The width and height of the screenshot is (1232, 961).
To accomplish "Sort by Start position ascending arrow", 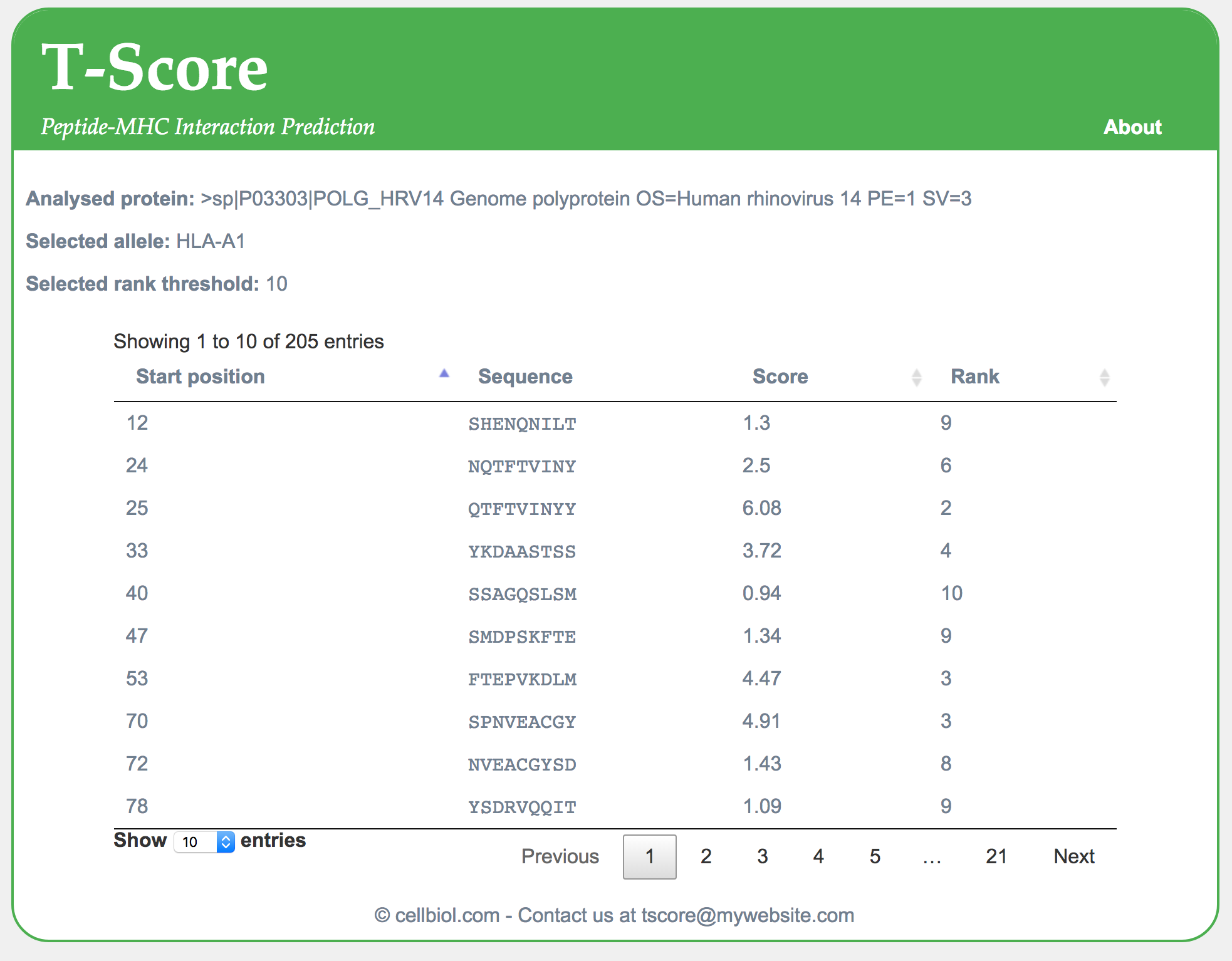I will click(444, 373).
